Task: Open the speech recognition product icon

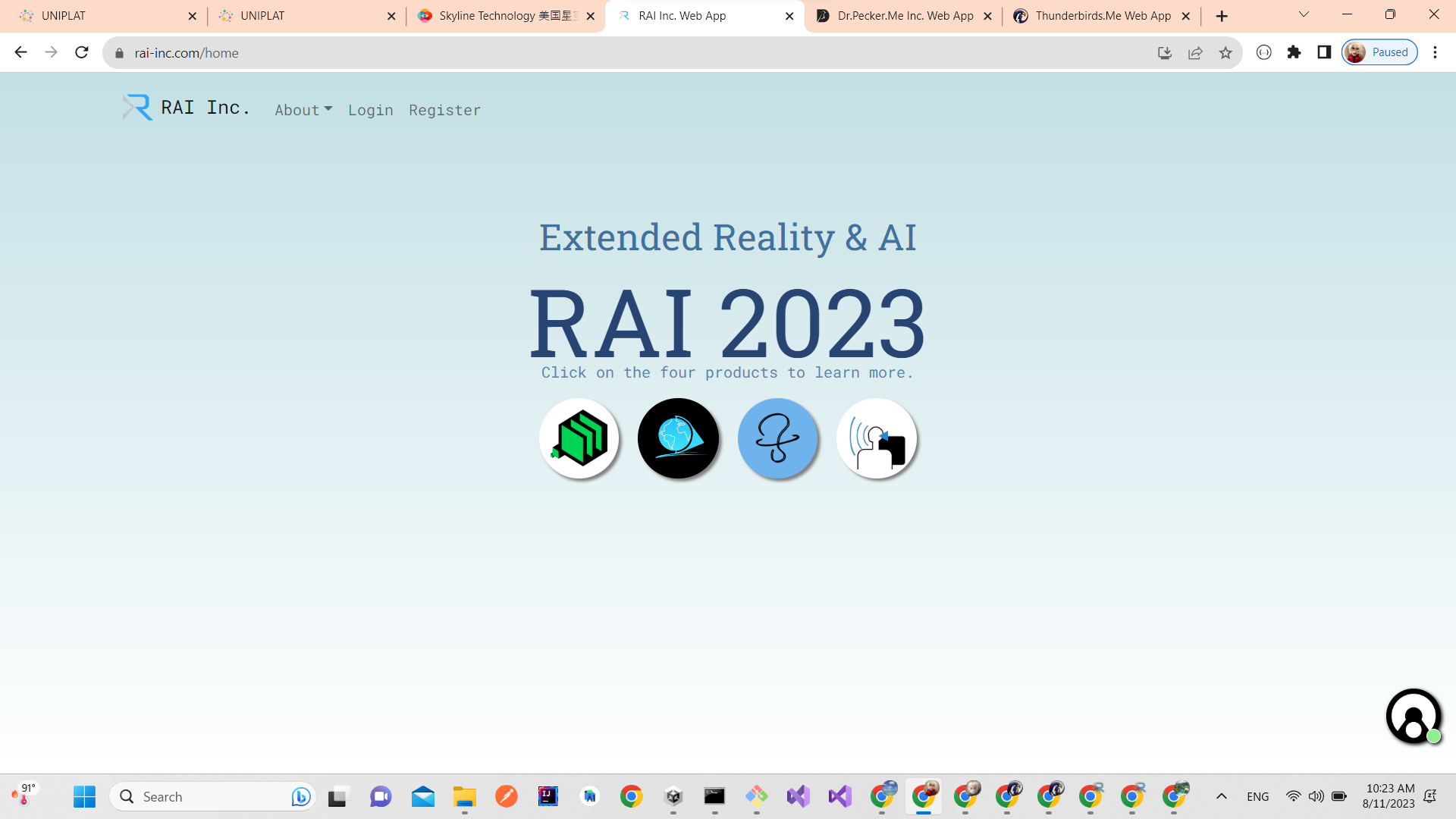Action: click(877, 438)
